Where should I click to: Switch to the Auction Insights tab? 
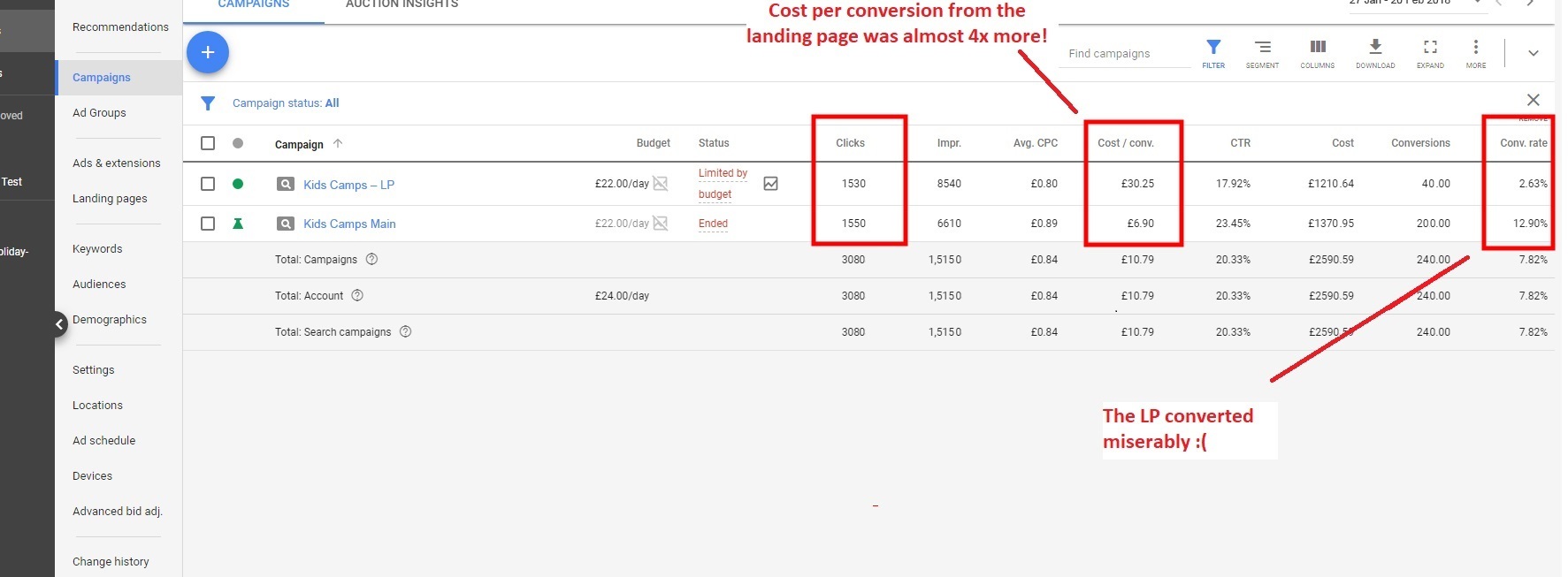402,4
